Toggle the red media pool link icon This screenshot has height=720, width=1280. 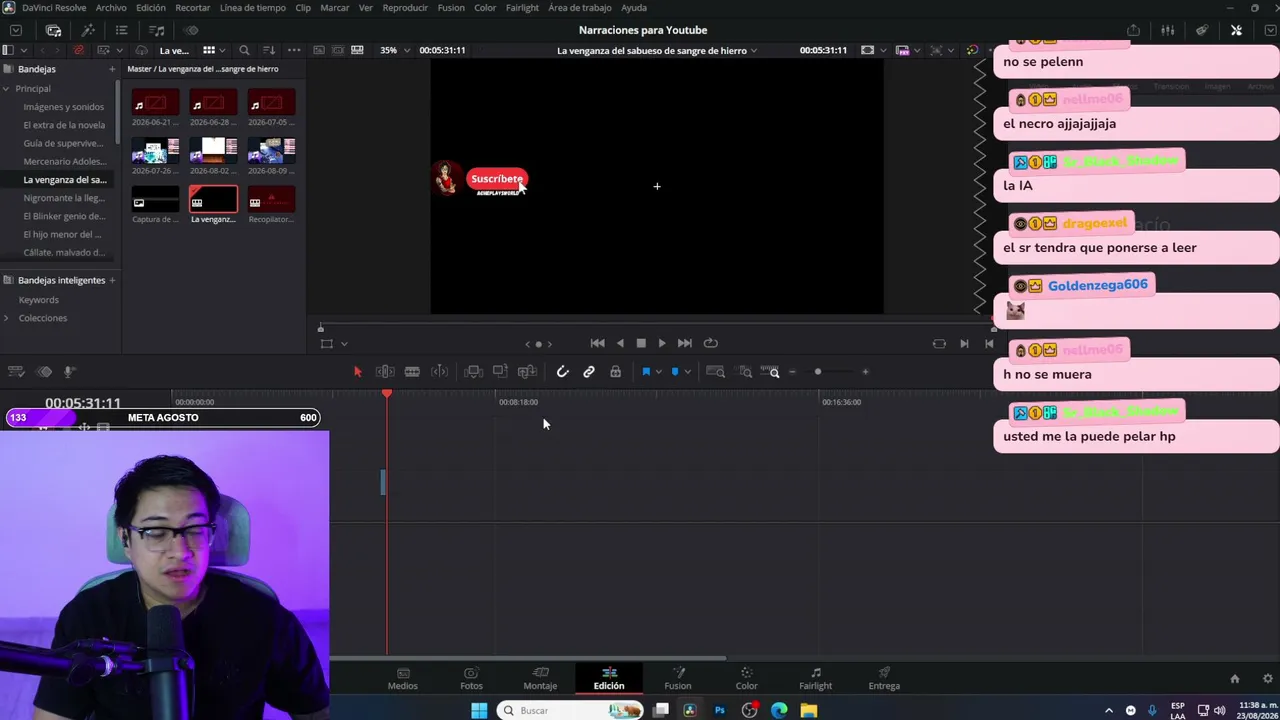point(79,50)
